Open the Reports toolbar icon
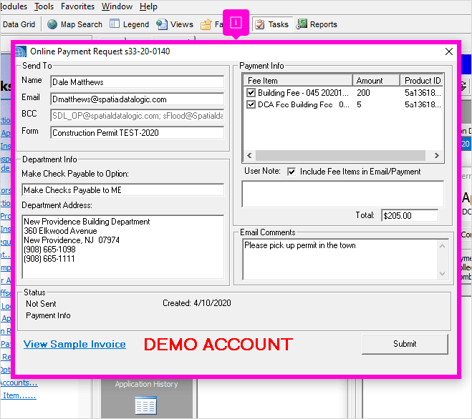 302,24
